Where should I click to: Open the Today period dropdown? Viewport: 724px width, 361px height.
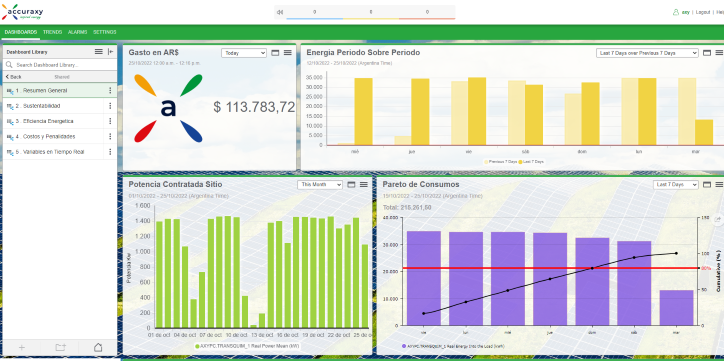(x=244, y=53)
